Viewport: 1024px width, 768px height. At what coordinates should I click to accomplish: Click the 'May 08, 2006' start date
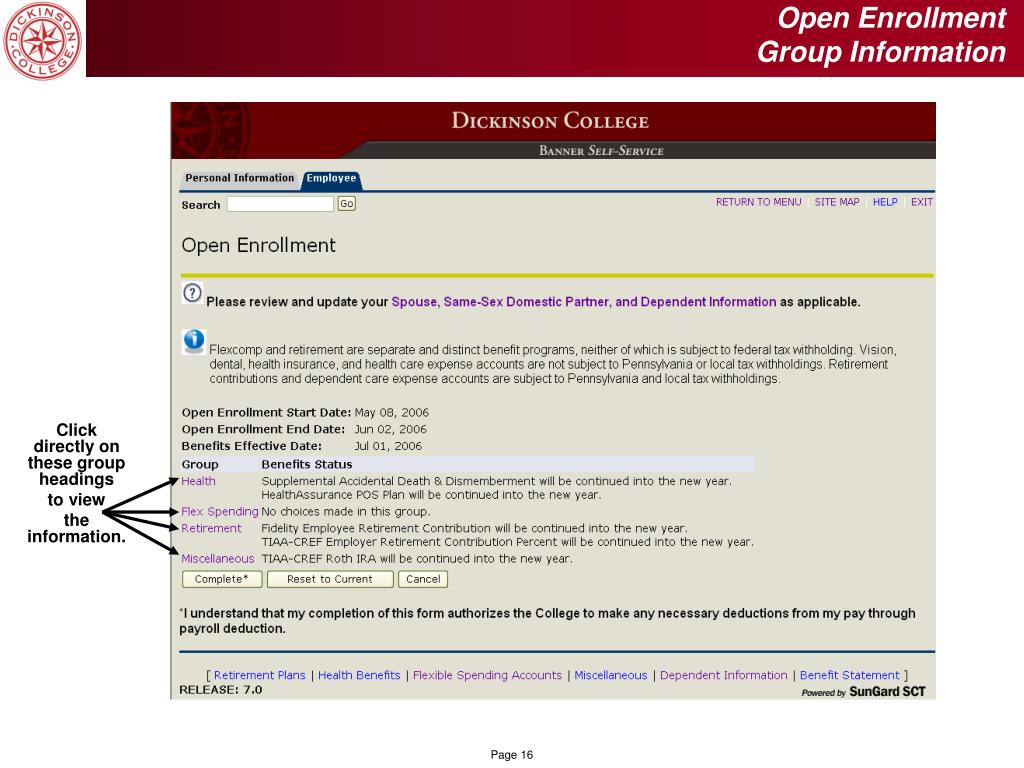(392, 413)
